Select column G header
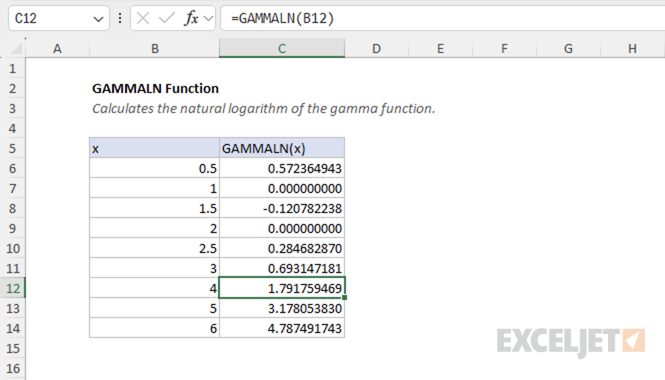 click(x=568, y=48)
